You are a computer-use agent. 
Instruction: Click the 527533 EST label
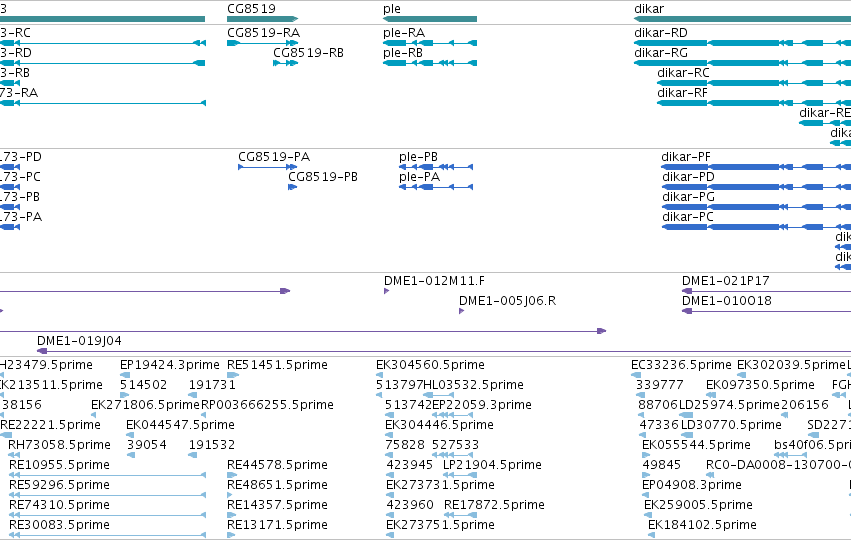455,445
